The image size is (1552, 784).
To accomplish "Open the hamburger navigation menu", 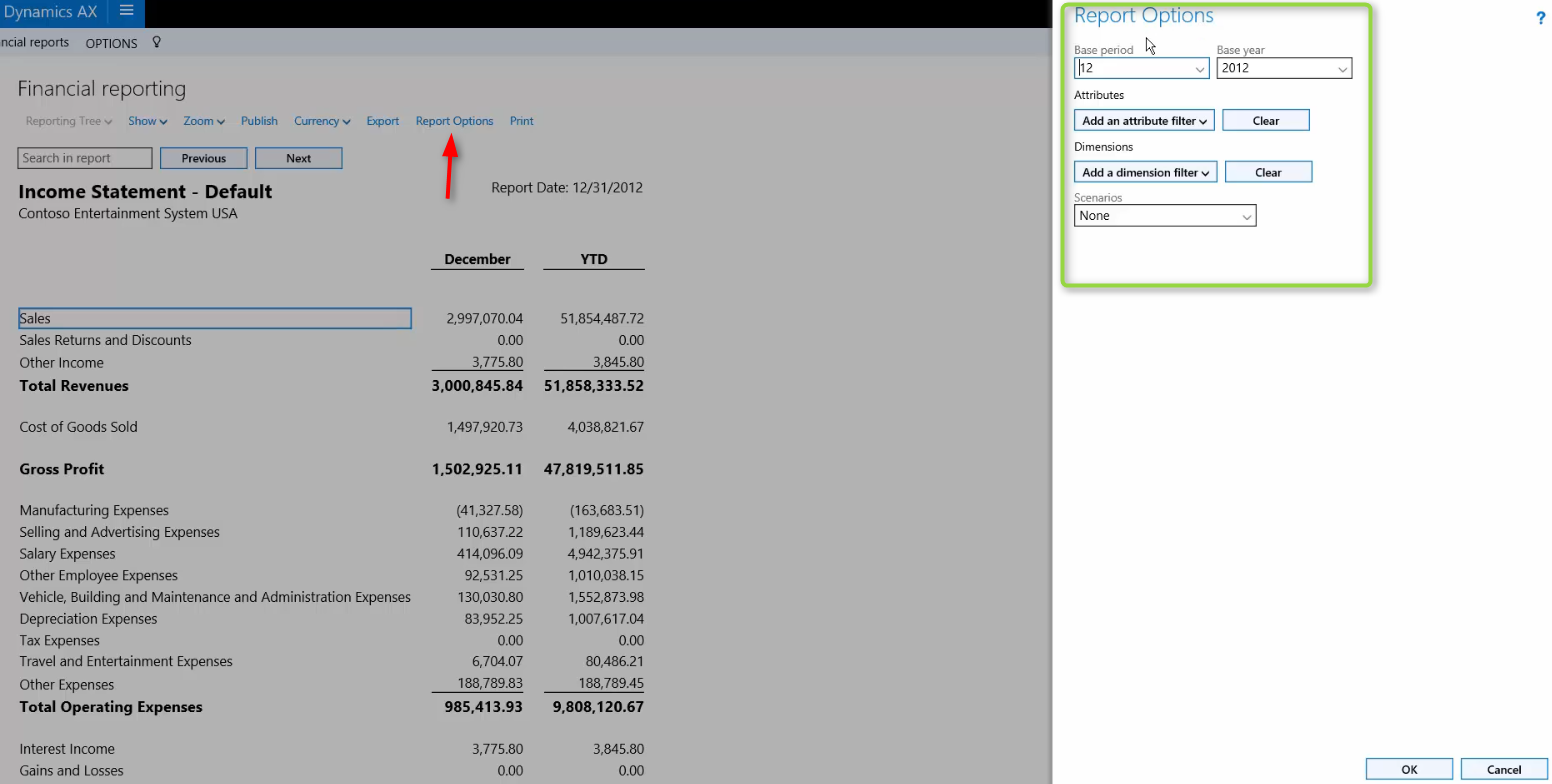I will pos(126,12).
